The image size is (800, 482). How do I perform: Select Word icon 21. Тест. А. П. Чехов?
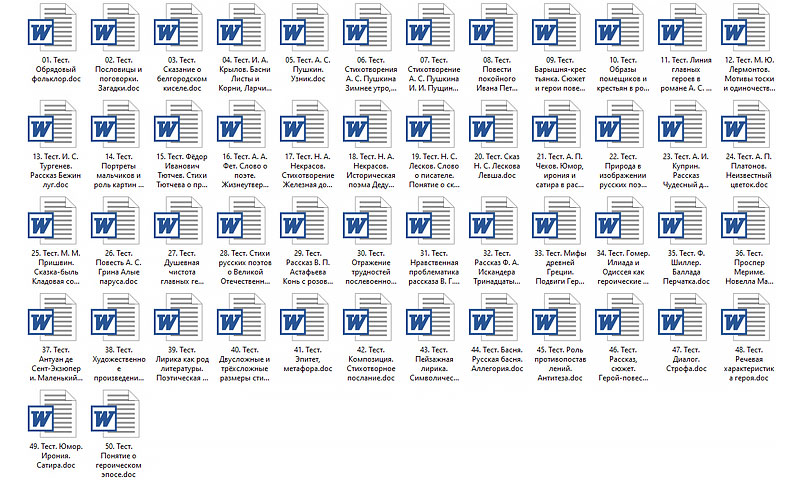click(557, 124)
